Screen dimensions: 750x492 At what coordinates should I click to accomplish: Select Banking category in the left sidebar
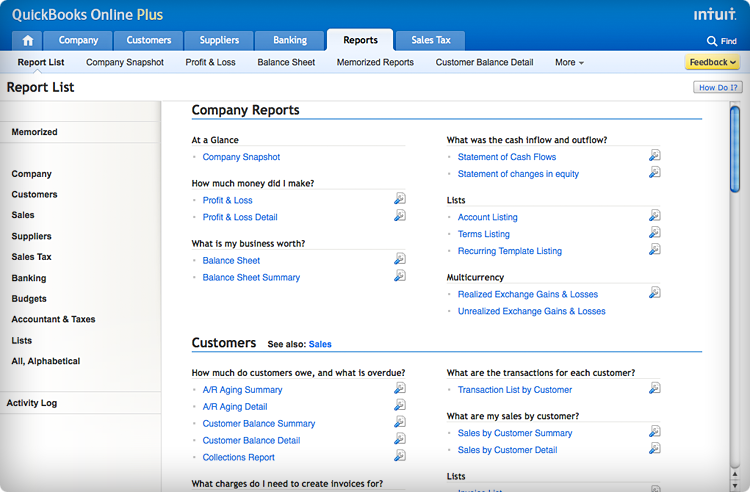(29, 278)
